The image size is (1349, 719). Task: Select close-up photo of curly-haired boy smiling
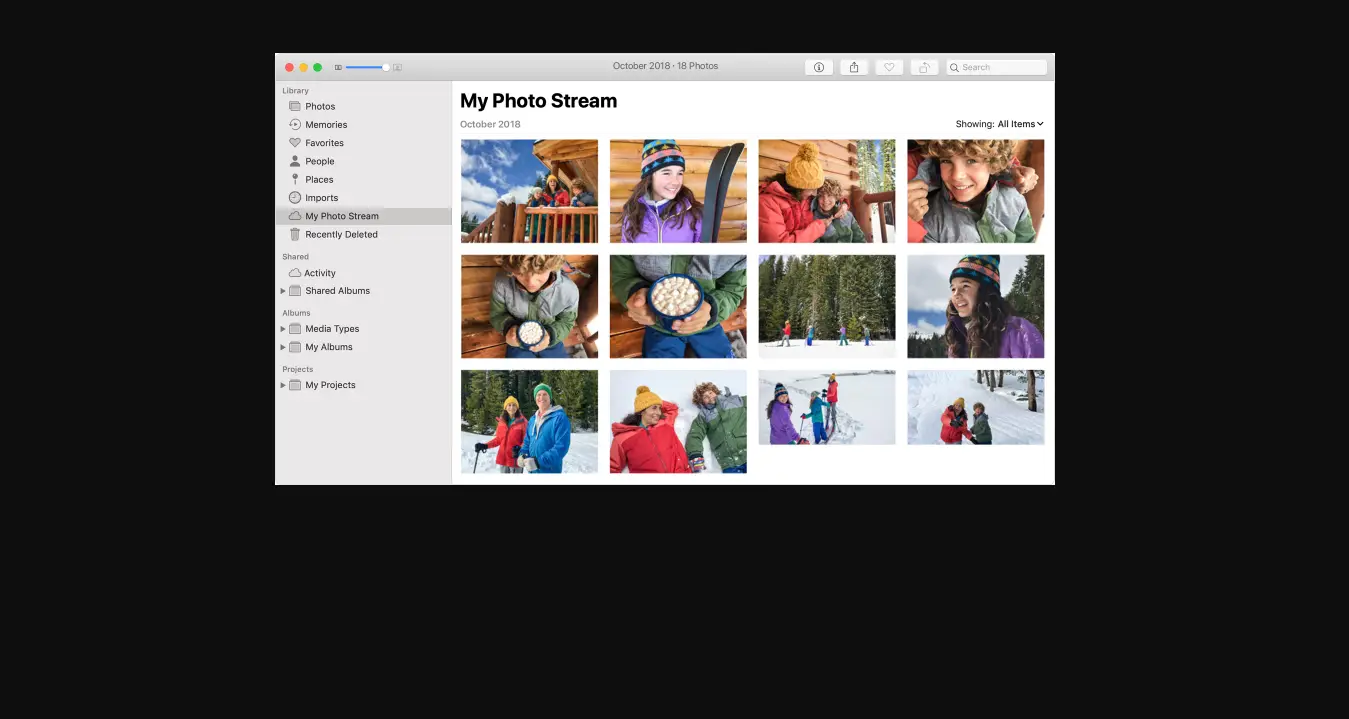pyautogui.click(x=976, y=191)
